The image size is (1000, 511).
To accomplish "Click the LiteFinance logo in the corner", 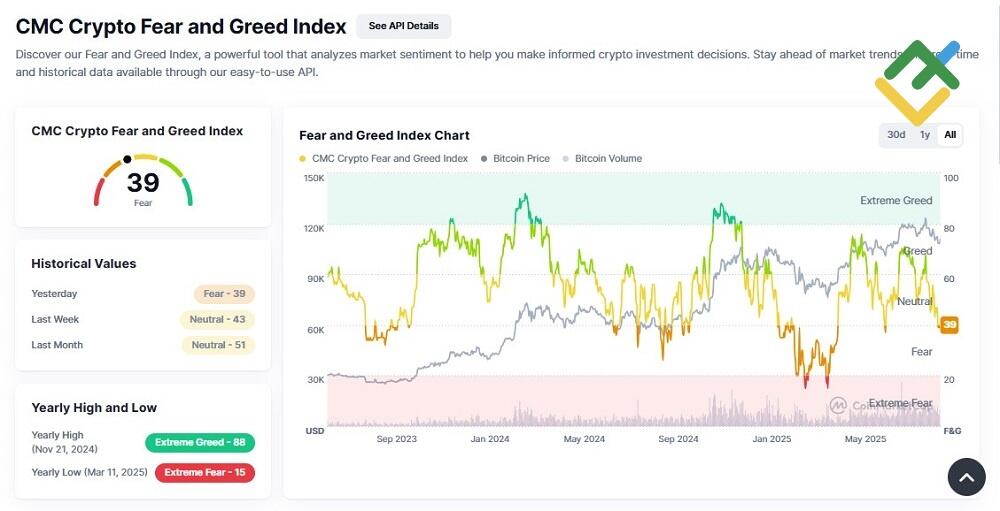I will point(917,83).
